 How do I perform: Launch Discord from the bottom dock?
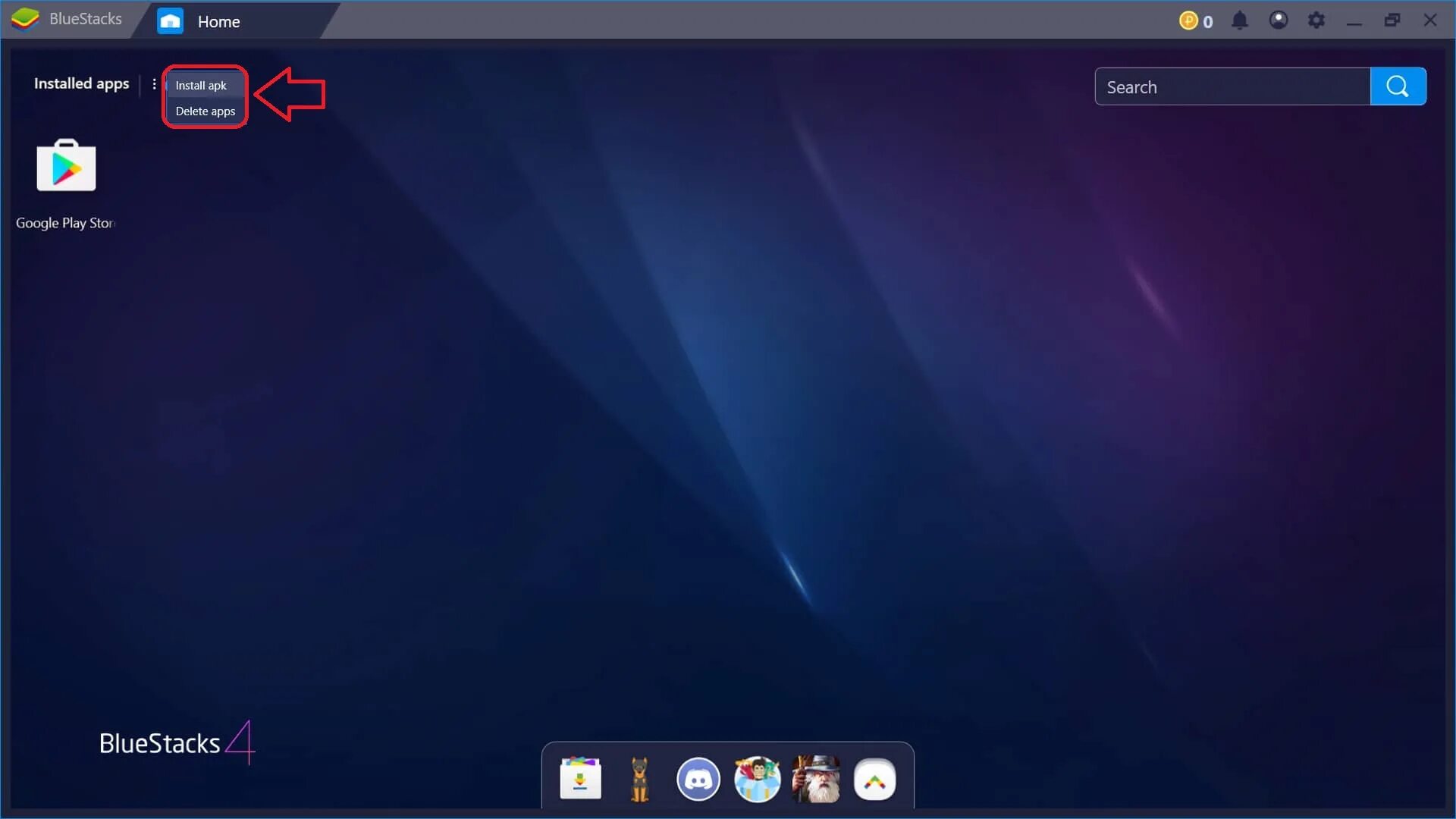[x=698, y=779]
